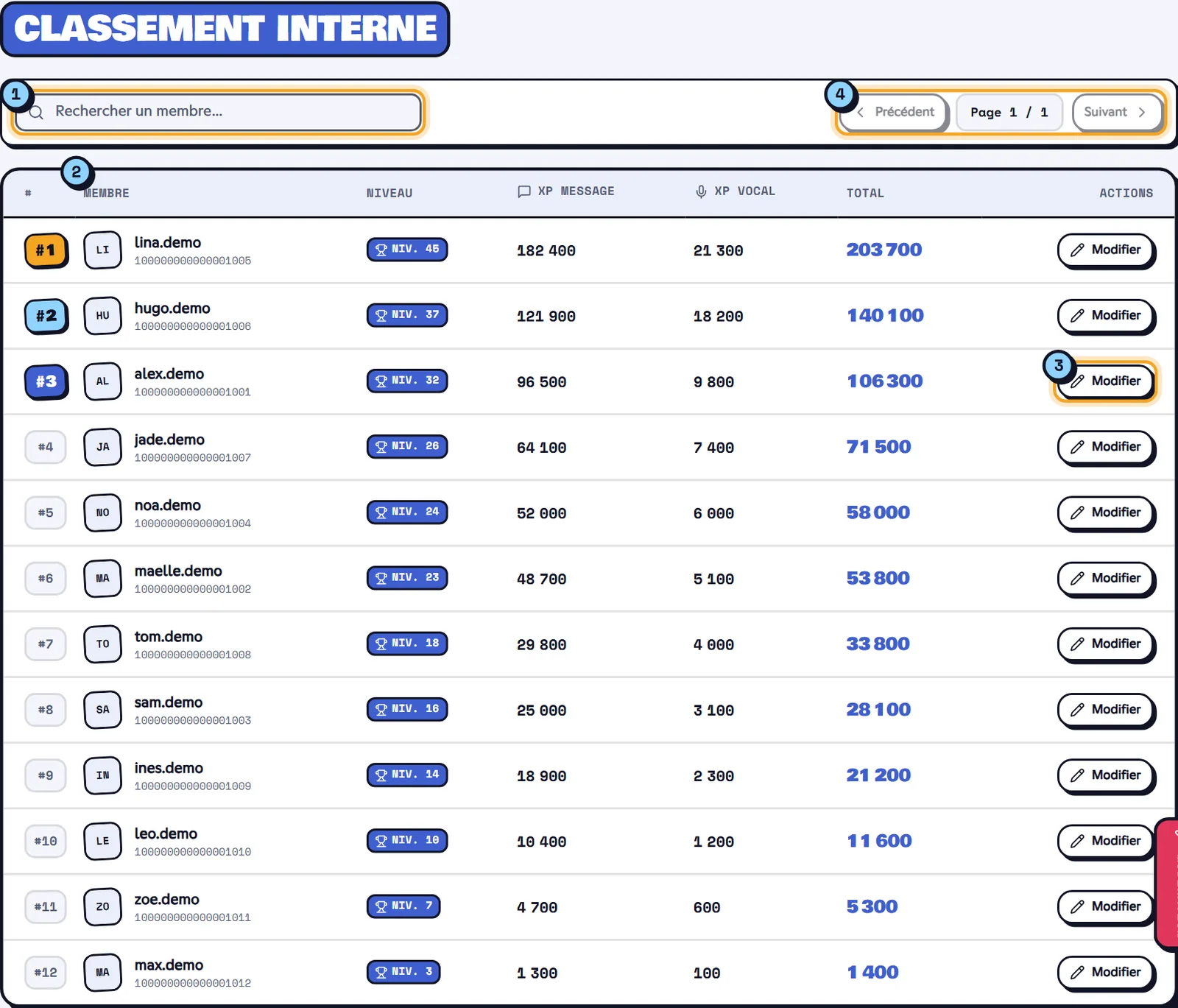Image resolution: width=1178 pixels, height=1008 pixels.
Task: Click the Total column header
Action: pyautogui.click(x=865, y=193)
